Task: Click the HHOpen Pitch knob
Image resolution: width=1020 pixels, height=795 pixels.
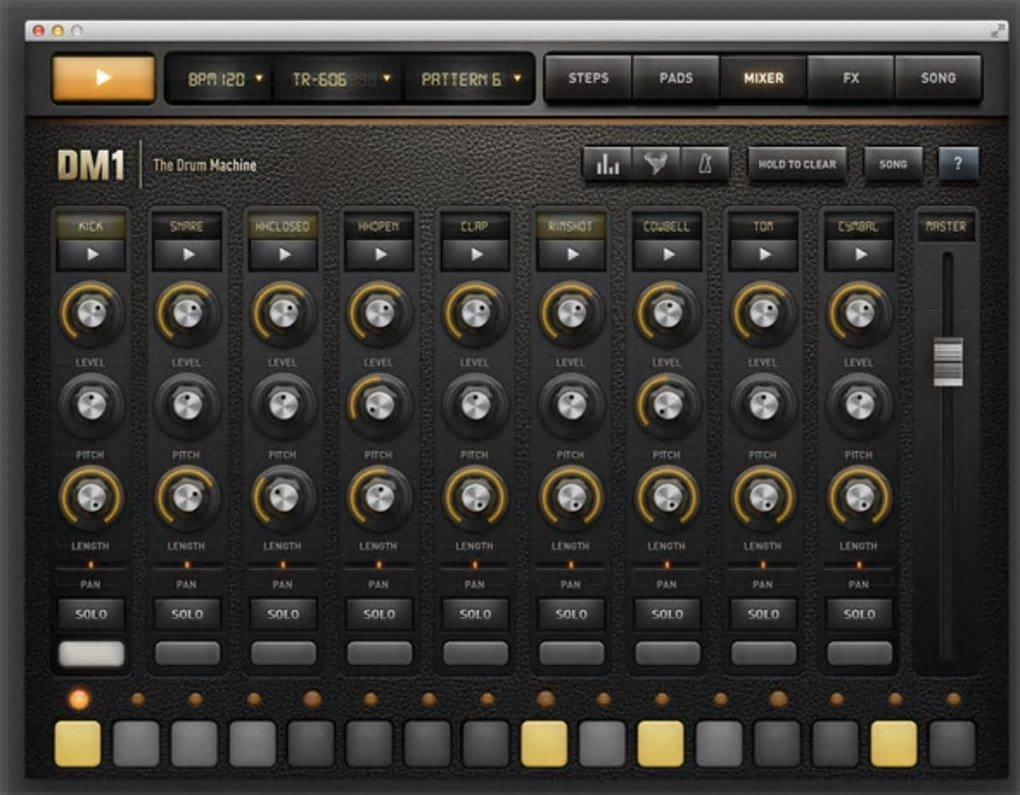Action: click(379, 405)
